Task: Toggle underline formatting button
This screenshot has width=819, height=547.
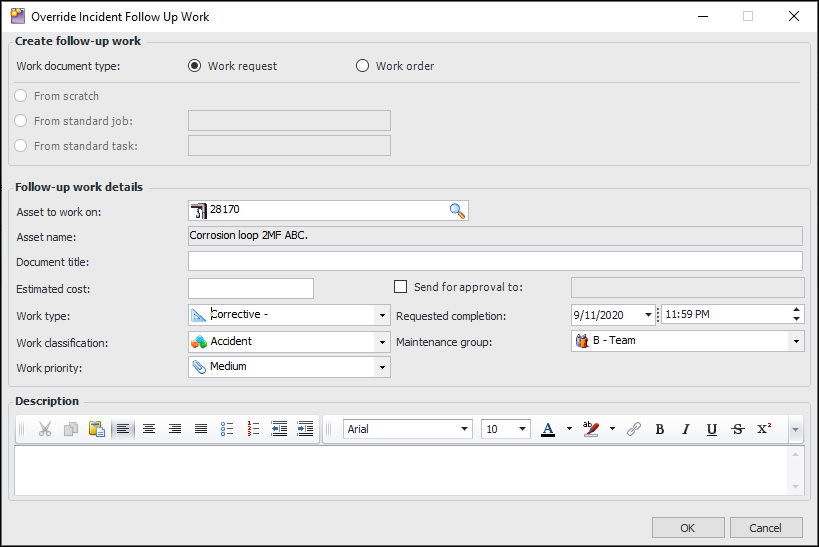Action: (x=712, y=429)
